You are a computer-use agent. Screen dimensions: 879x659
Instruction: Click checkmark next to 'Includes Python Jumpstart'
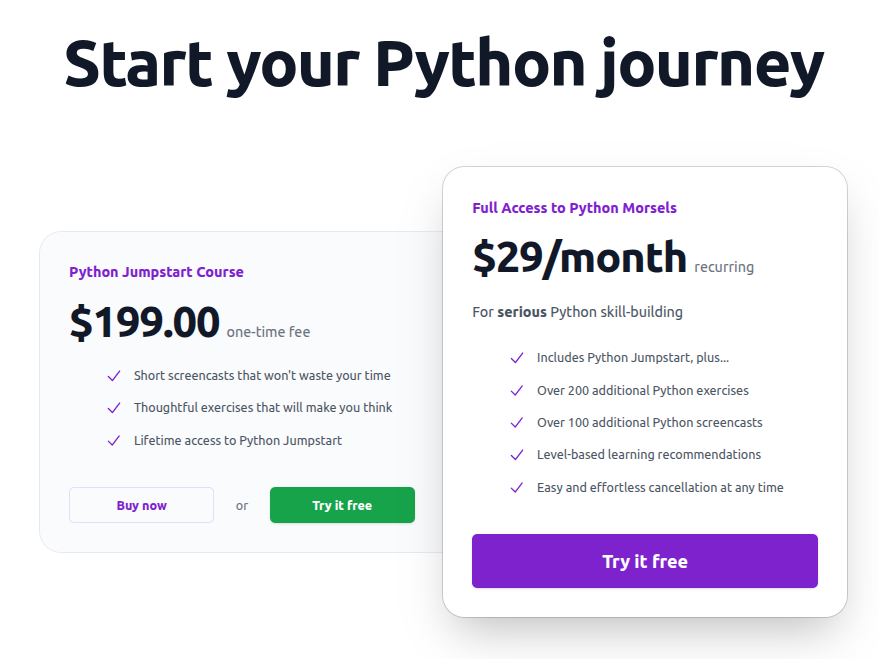517,358
